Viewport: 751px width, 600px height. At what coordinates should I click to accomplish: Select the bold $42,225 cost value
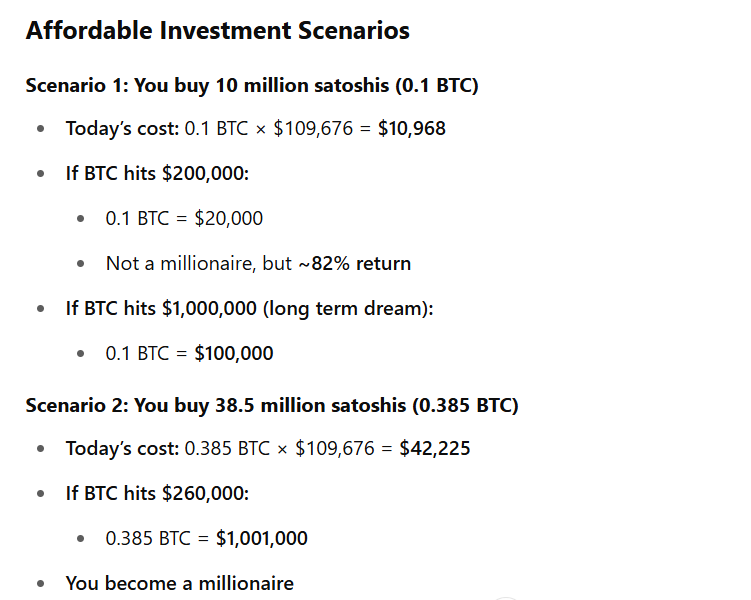pyautogui.click(x=435, y=448)
